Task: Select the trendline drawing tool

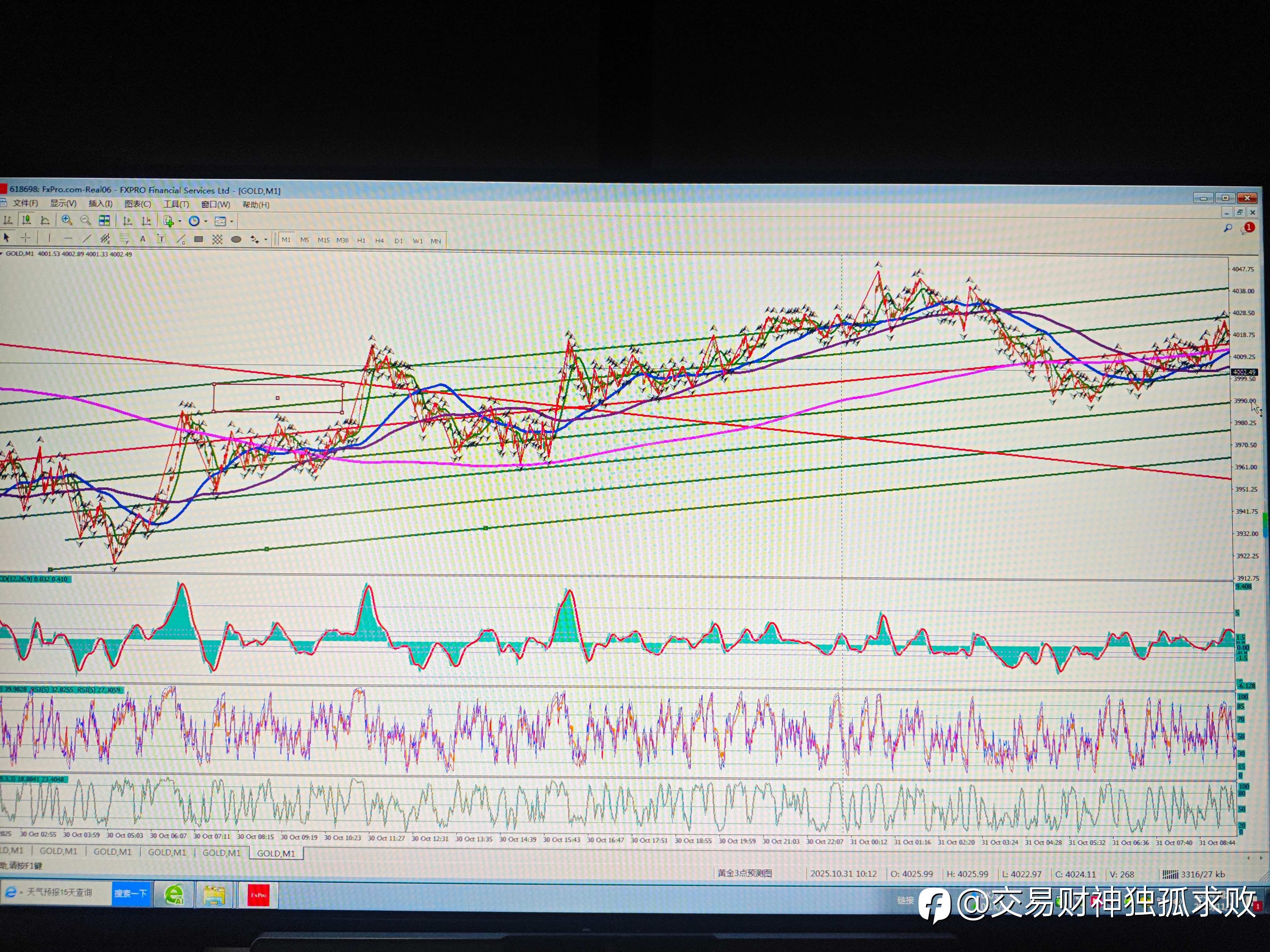Action: click(87, 239)
